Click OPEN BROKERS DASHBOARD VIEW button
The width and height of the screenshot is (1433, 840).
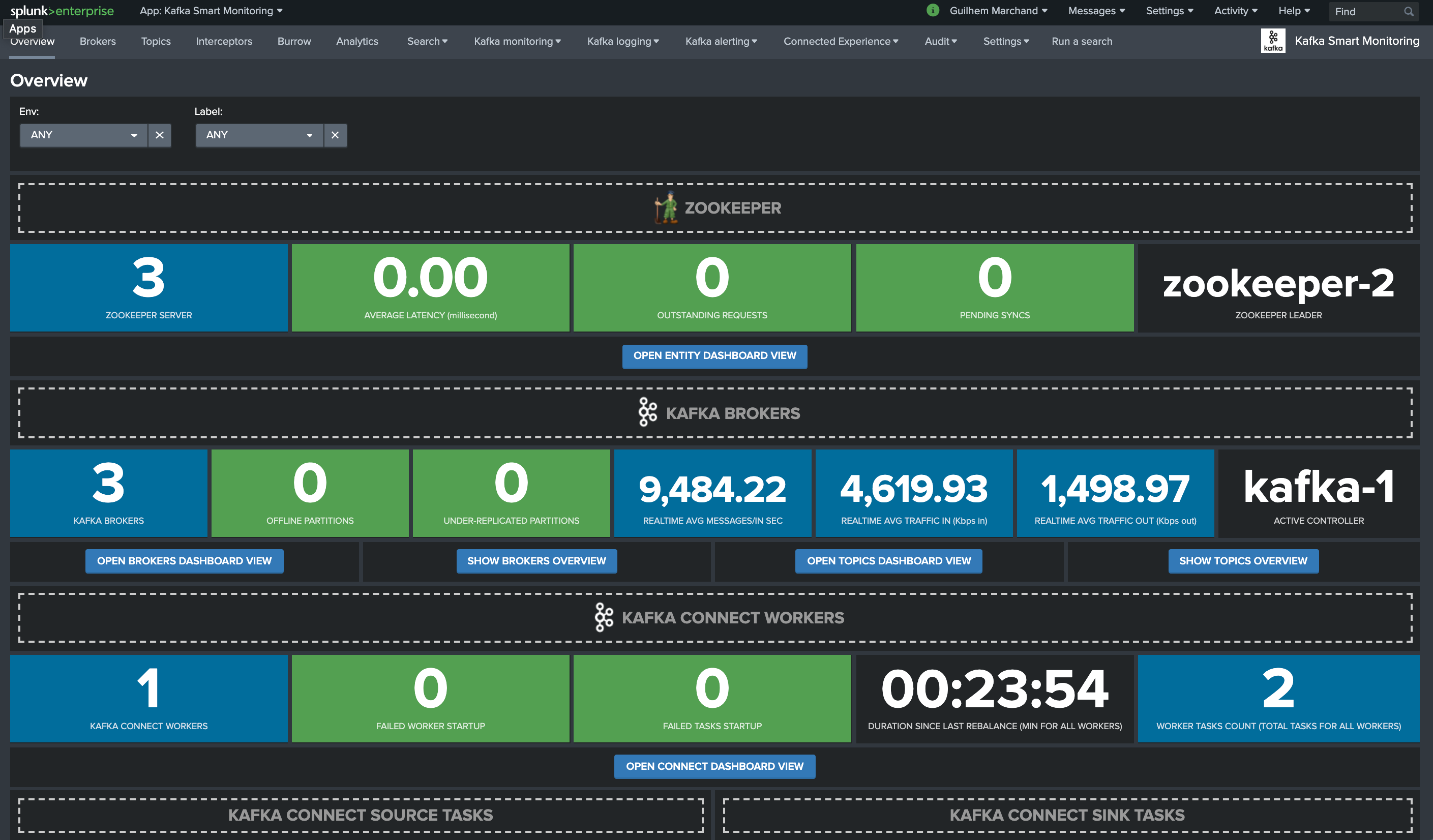click(184, 561)
